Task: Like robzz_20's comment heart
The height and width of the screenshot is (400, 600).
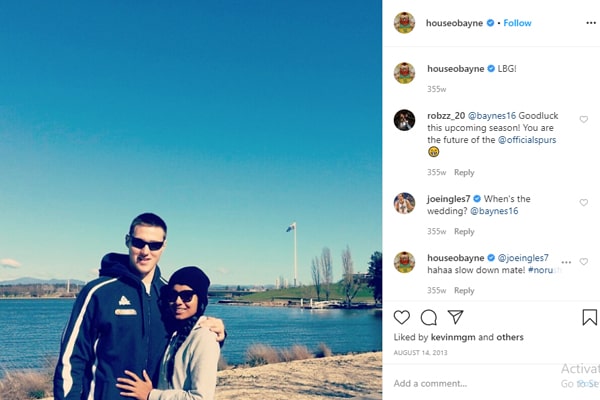Action: tap(584, 119)
